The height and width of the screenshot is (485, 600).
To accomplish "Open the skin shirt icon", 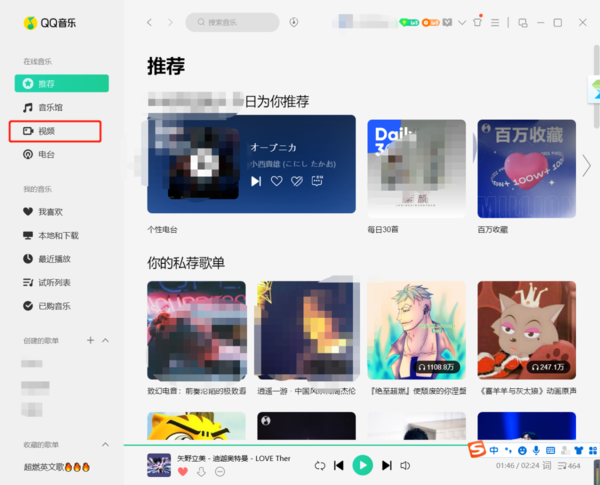I will (x=477, y=22).
